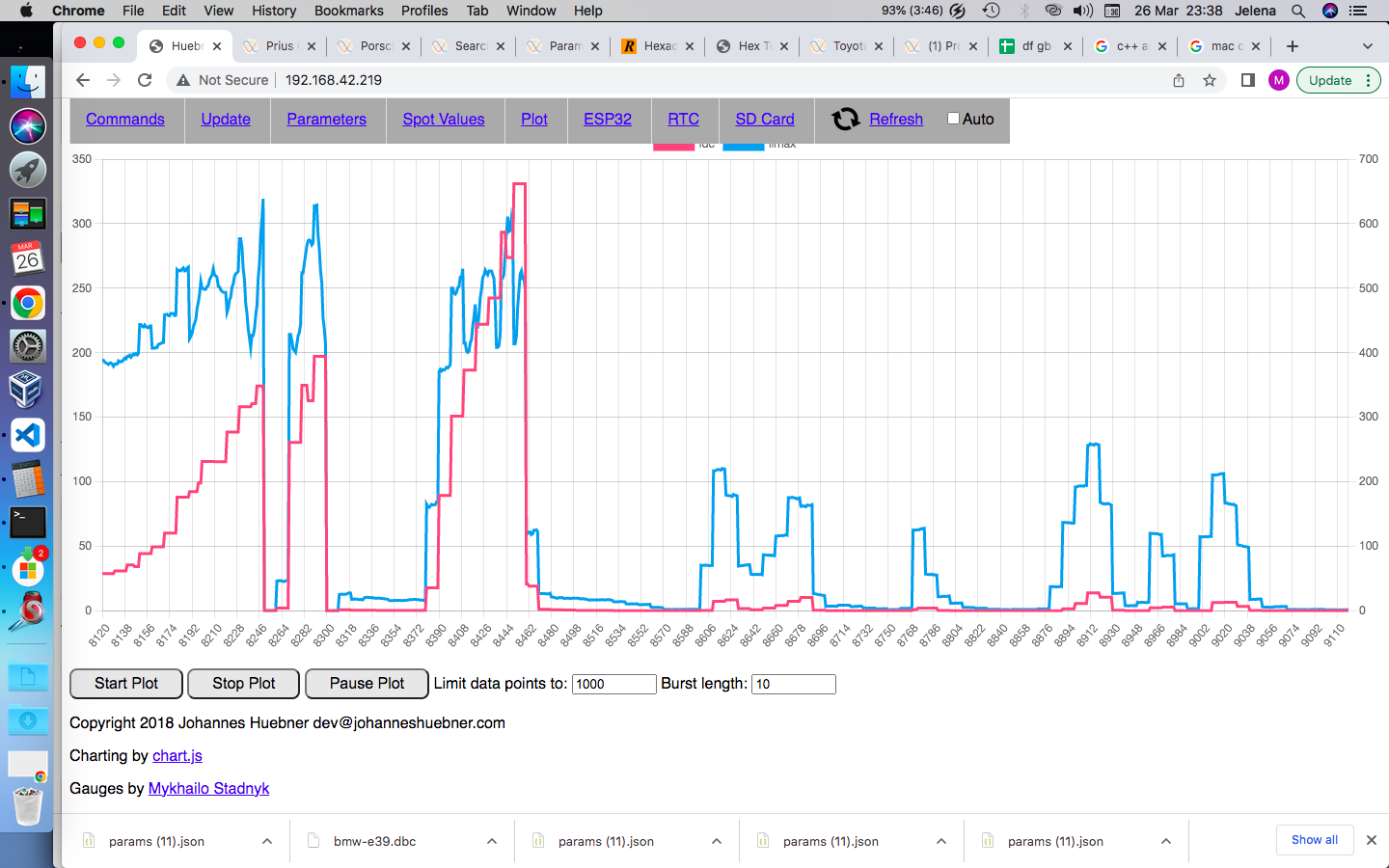Open Visual Studio Code from the dock
This screenshot has width=1389, height=868.
point(27,435)
